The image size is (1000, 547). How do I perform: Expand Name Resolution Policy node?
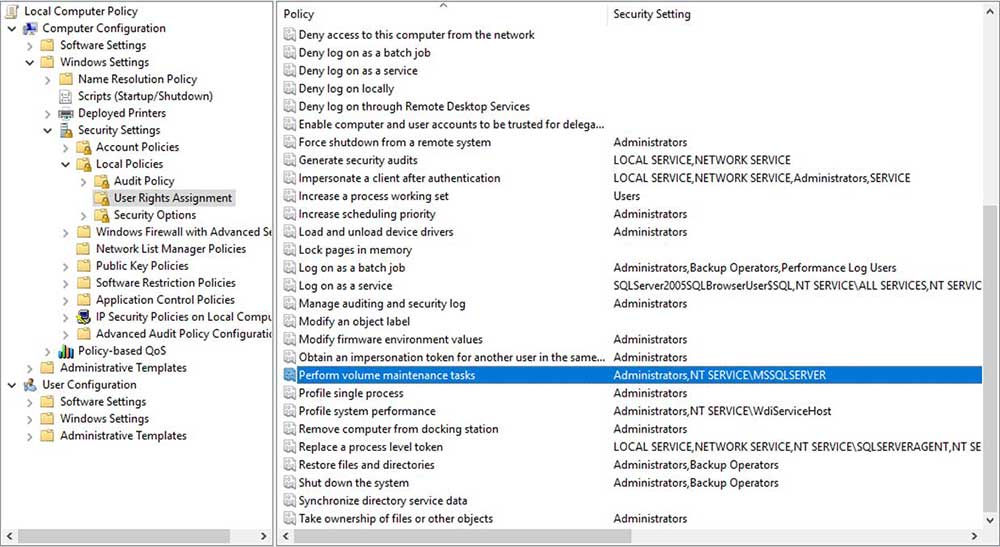click(x=47, y=80)
